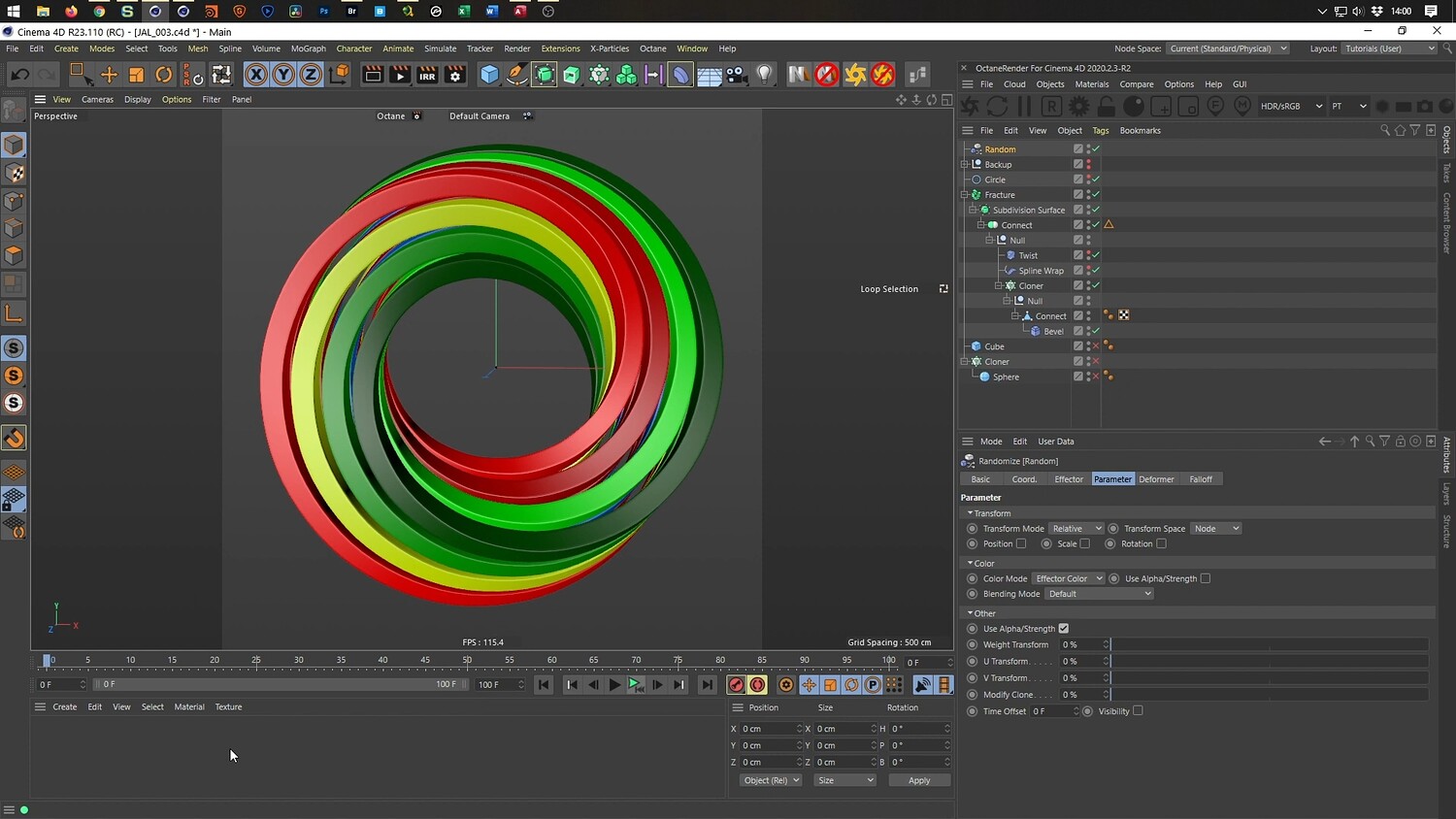
Task: Add a Cube primitive from the toolbar
Action: [x=489, y=75]
